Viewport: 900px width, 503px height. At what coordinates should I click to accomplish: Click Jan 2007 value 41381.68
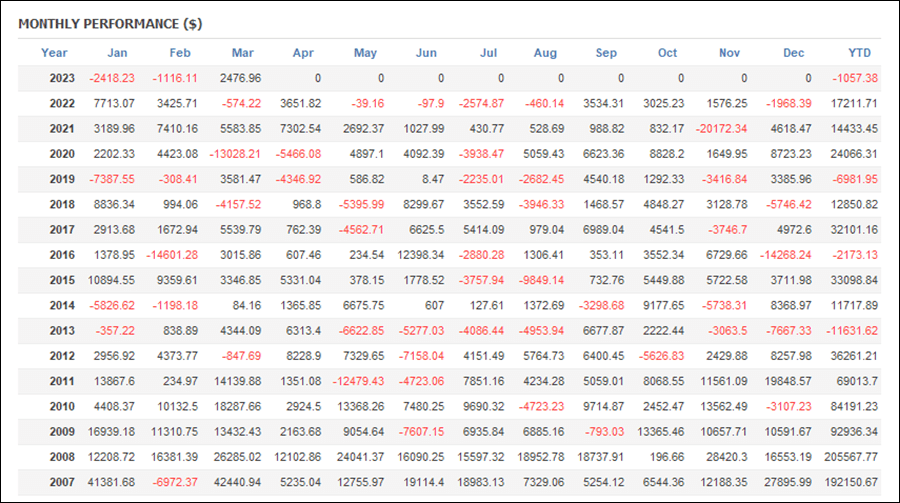[111, 482]
